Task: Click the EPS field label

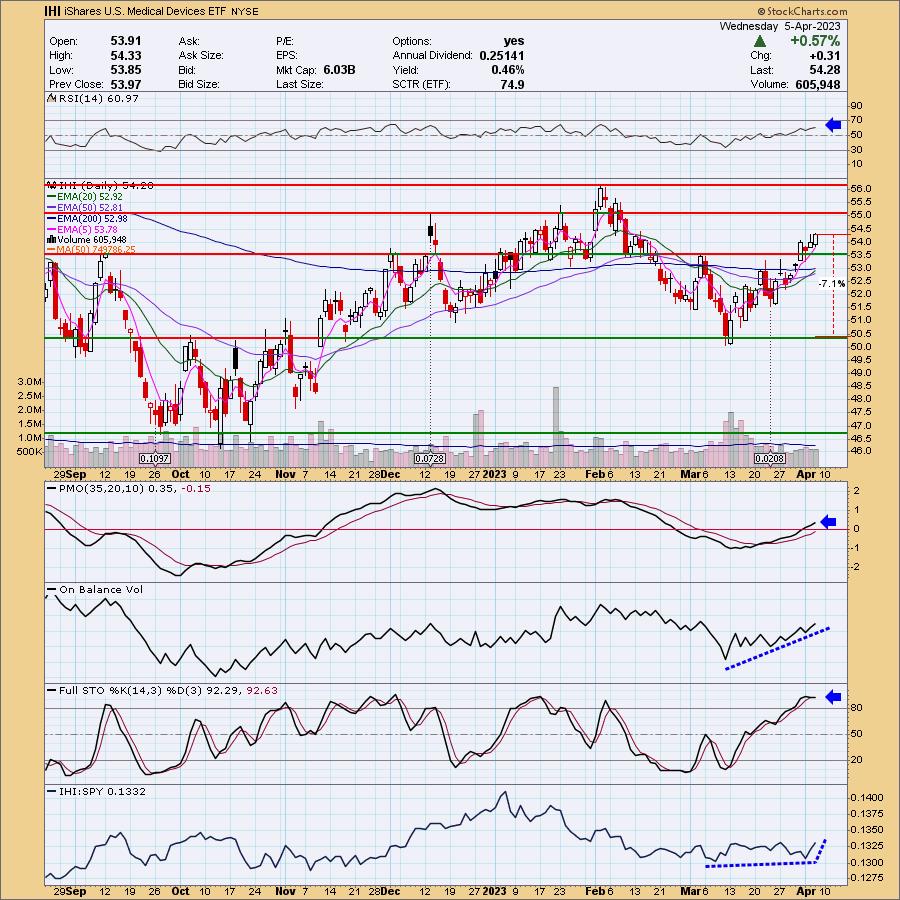Action: point(287,55)
